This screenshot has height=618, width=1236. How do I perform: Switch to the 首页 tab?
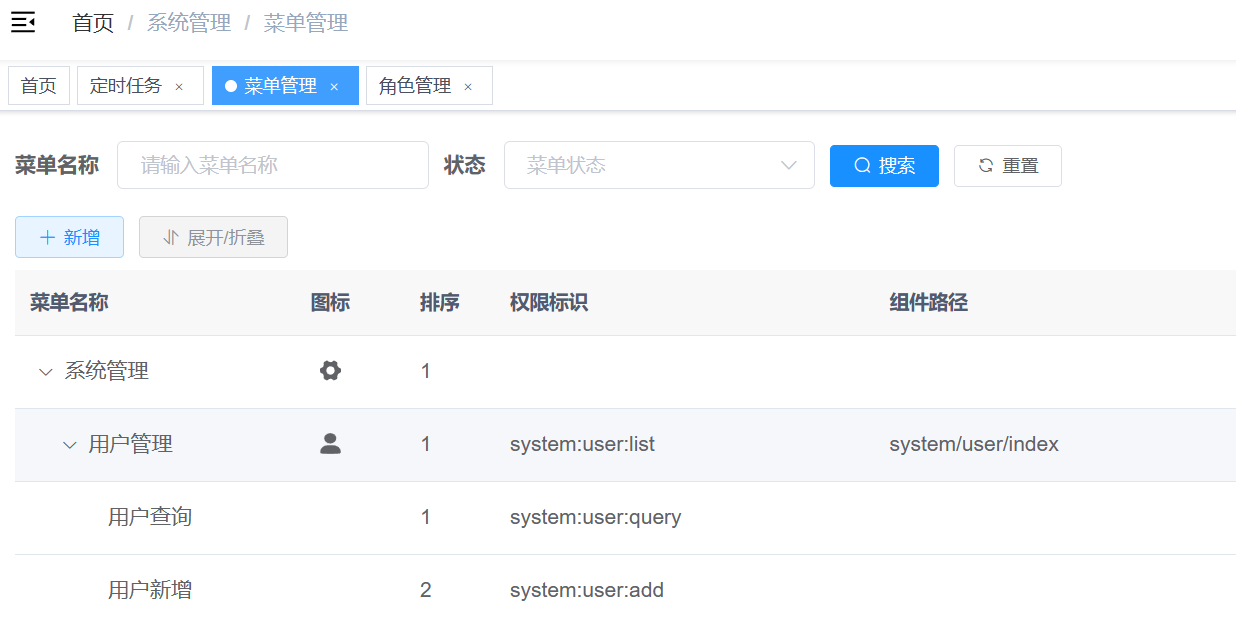39,86
